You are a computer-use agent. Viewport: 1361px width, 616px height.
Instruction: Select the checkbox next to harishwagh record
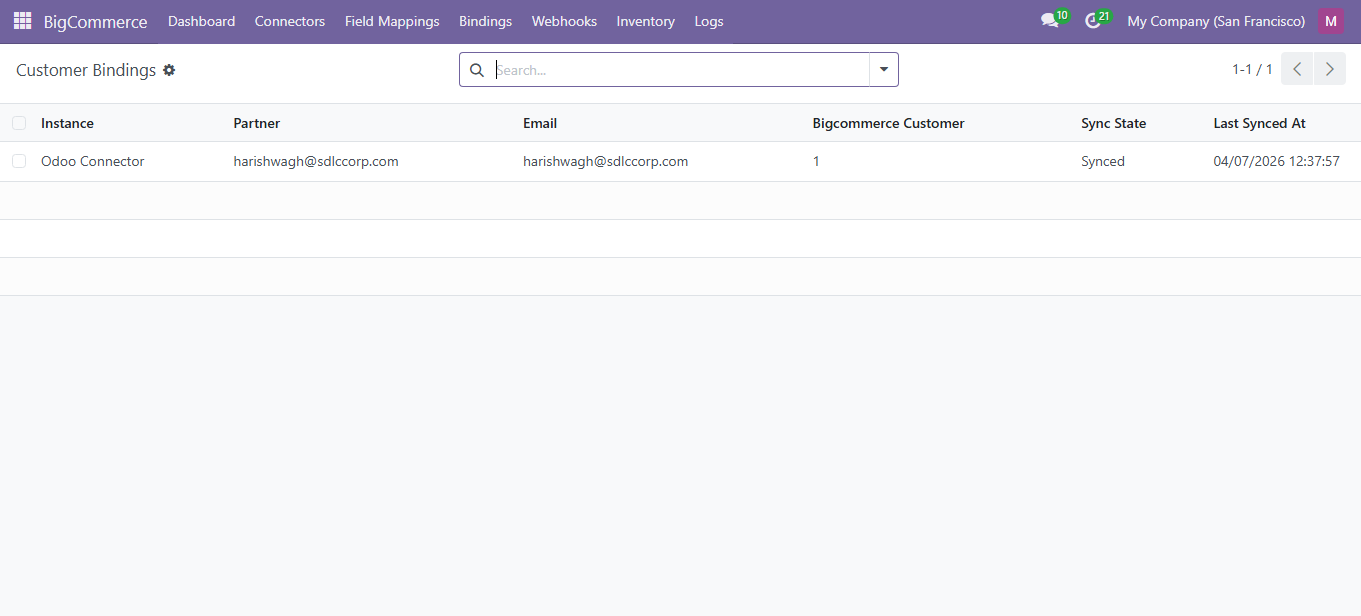pos(18,160)
